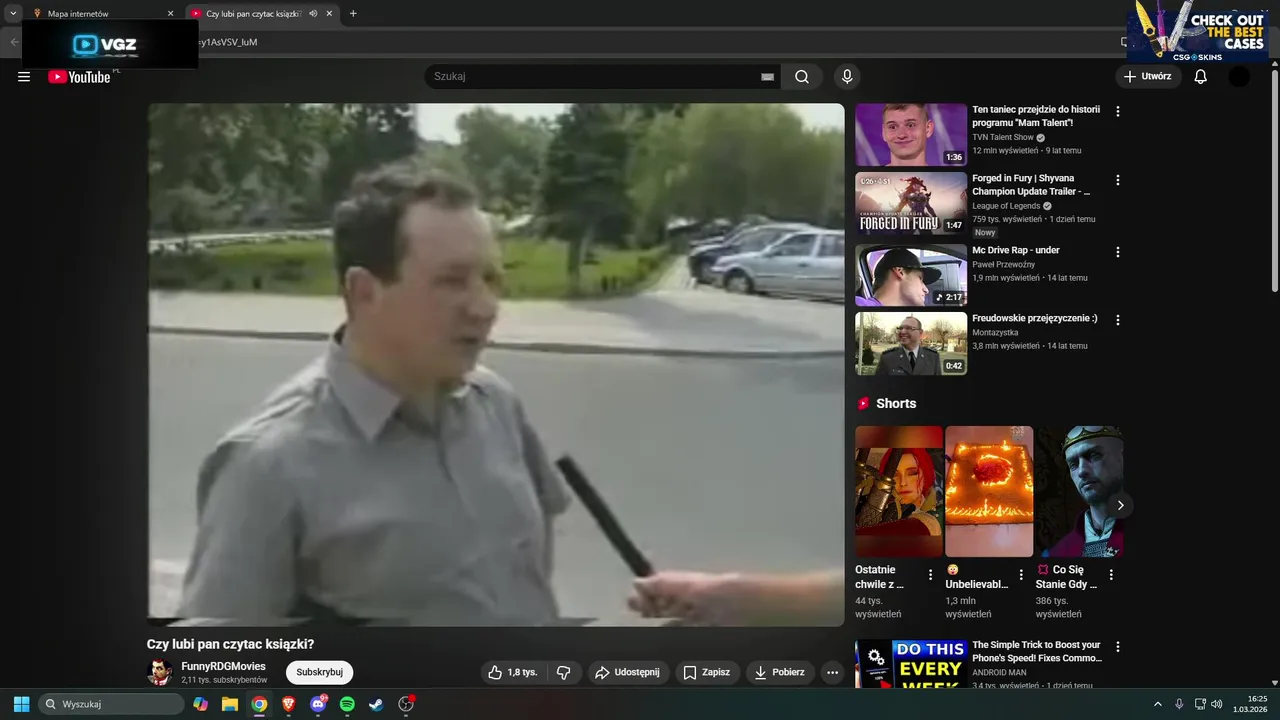Show next Shorts with the arrow
Screen dimensions: 1280x720
tap(1120, 505)
